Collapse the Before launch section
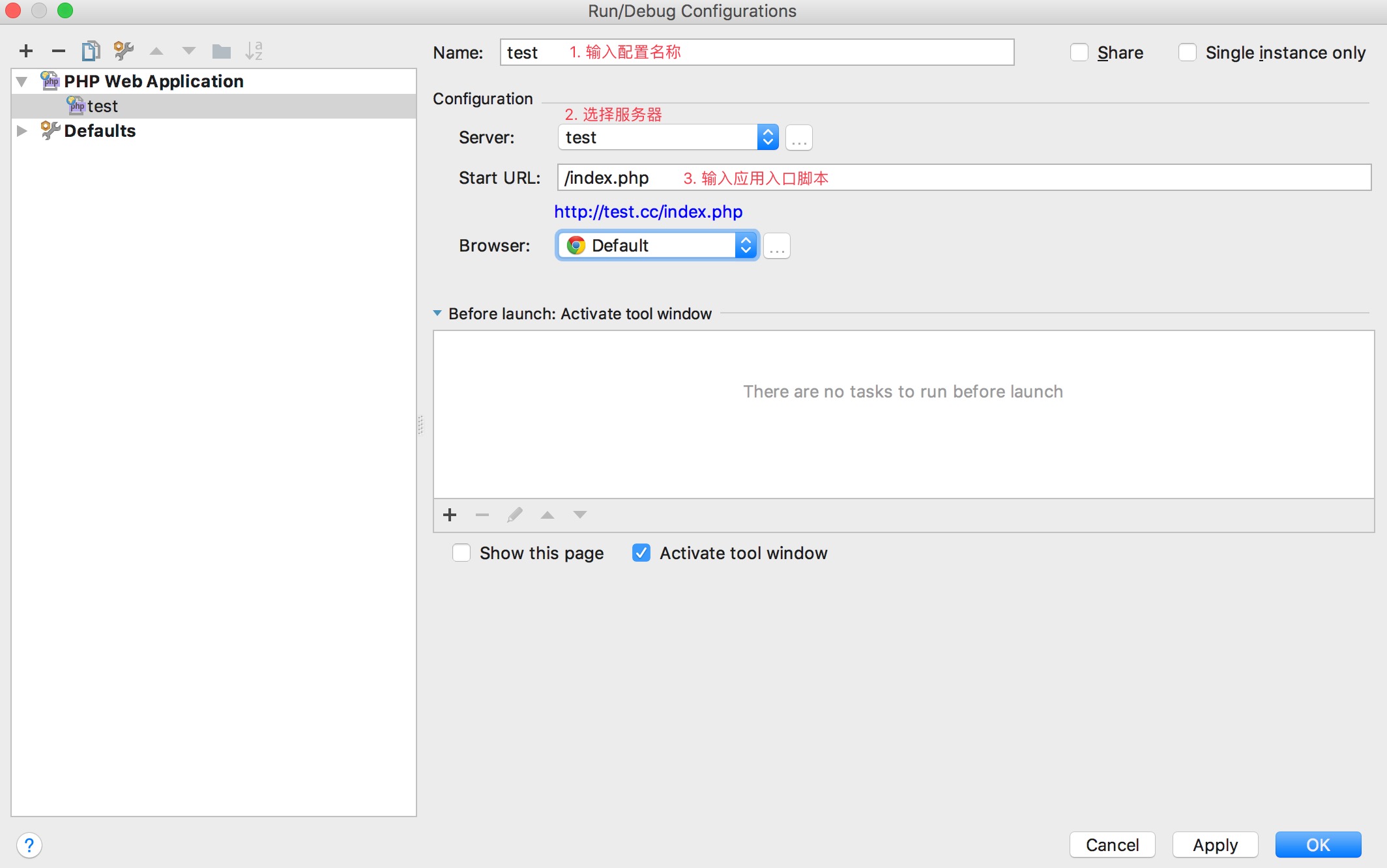The height and width of the screenshot is (868, 1387). tap(437, 313)
